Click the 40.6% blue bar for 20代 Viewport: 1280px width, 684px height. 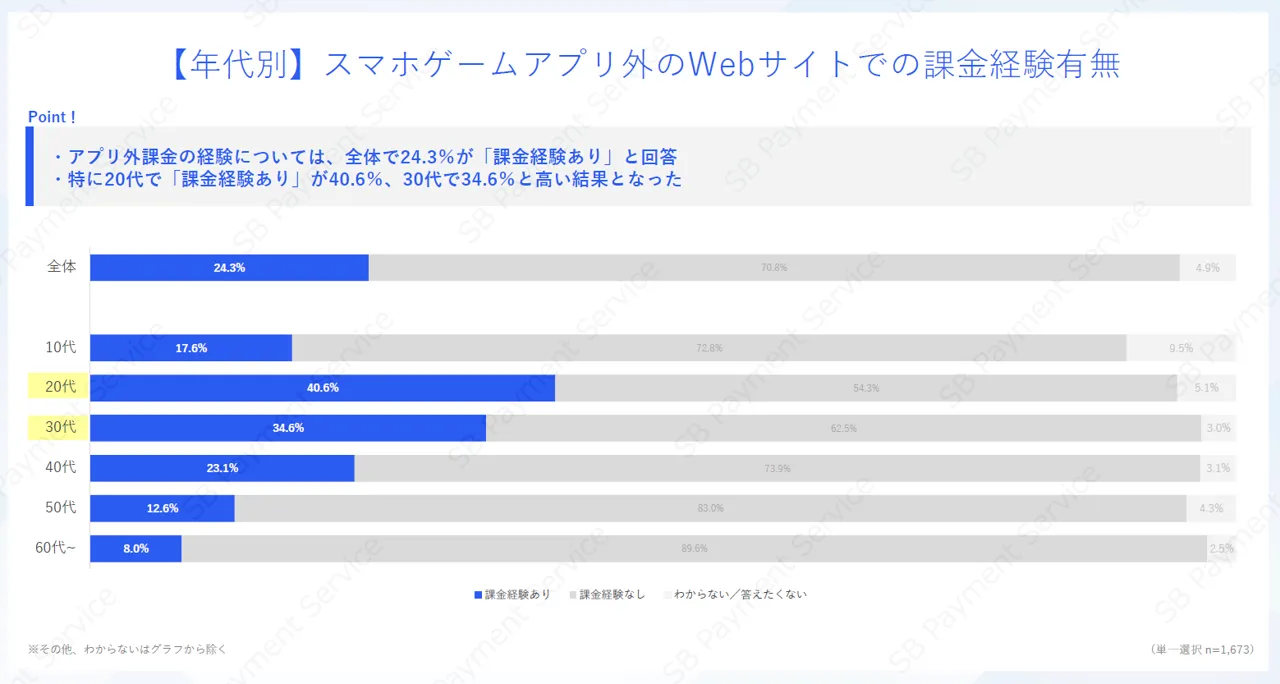tap(322, 388)
